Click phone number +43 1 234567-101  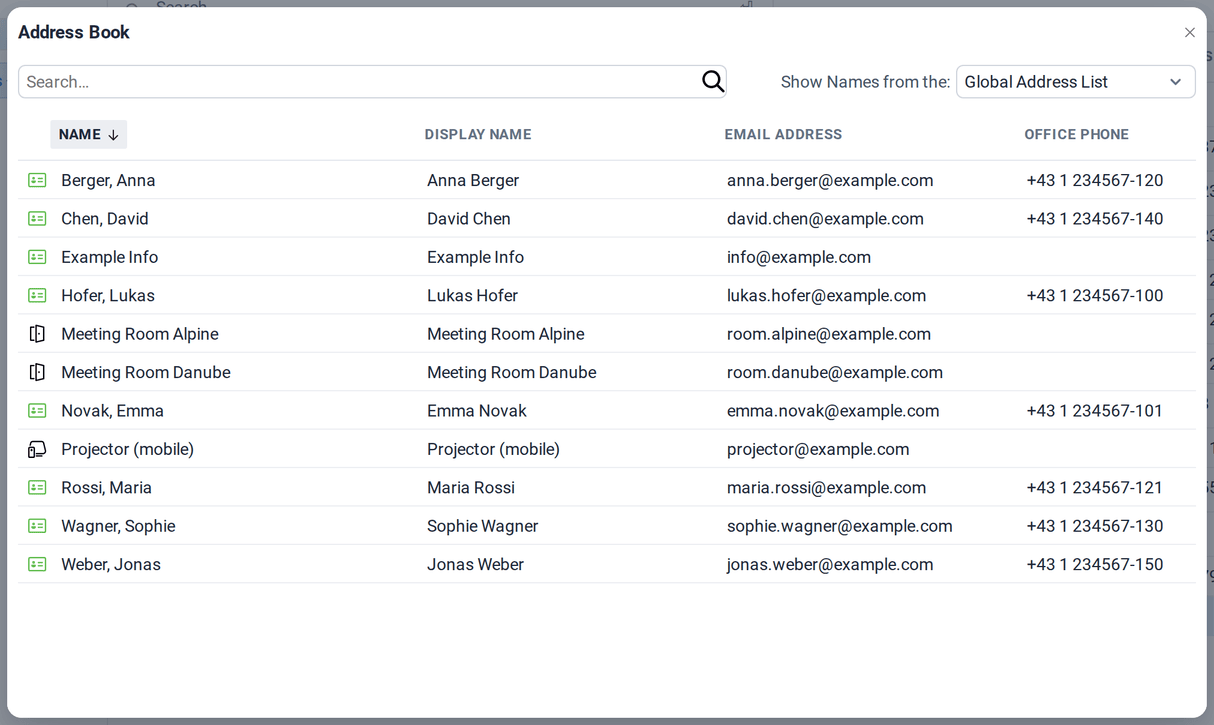point(1095,411)
